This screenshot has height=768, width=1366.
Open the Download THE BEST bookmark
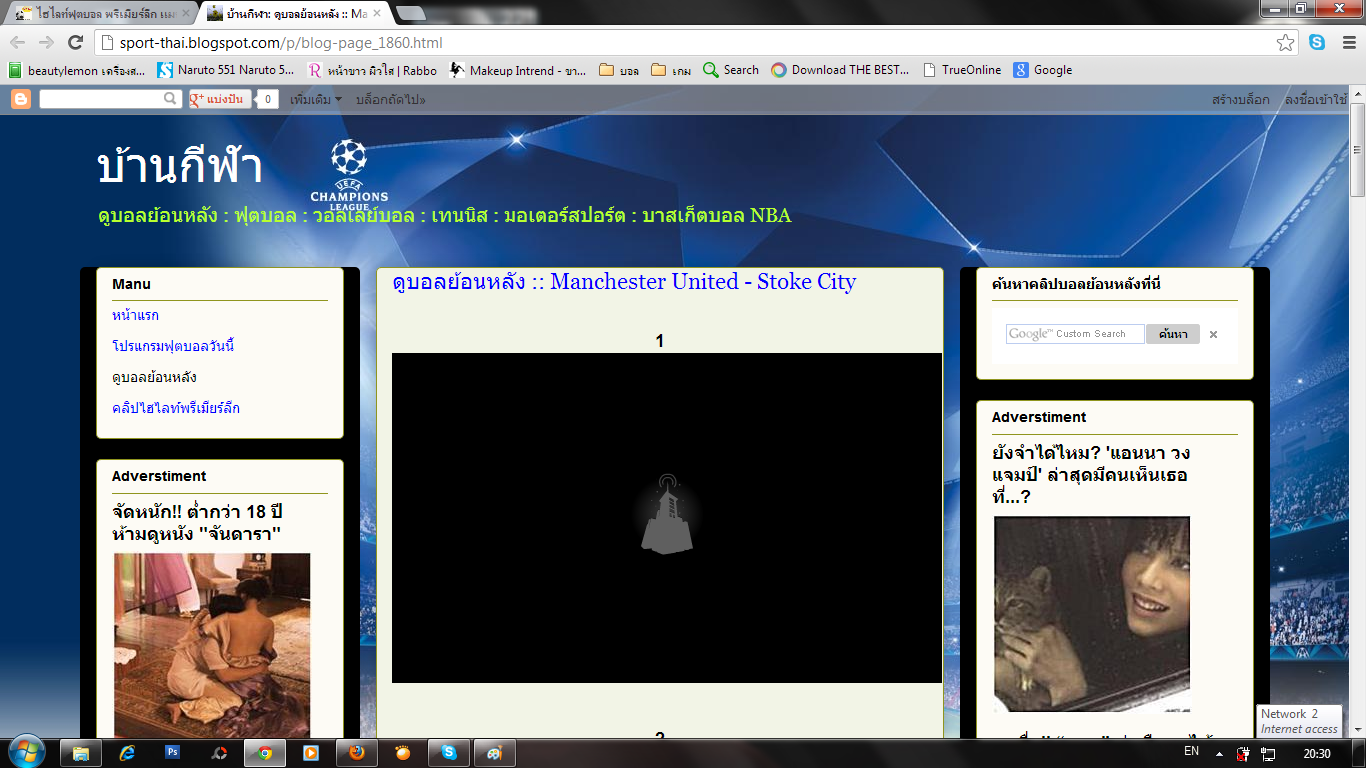click(x=840, y=70)
